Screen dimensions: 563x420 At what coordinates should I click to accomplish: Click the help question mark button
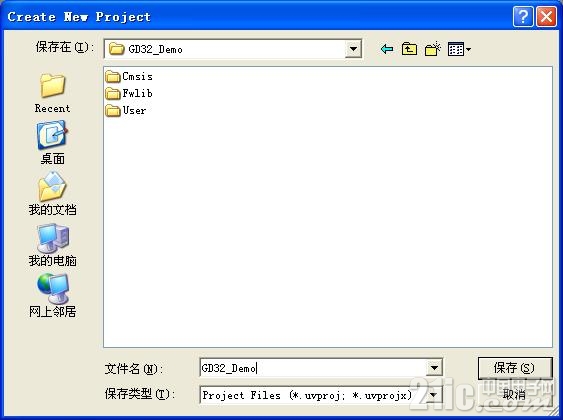click(523, 17)
